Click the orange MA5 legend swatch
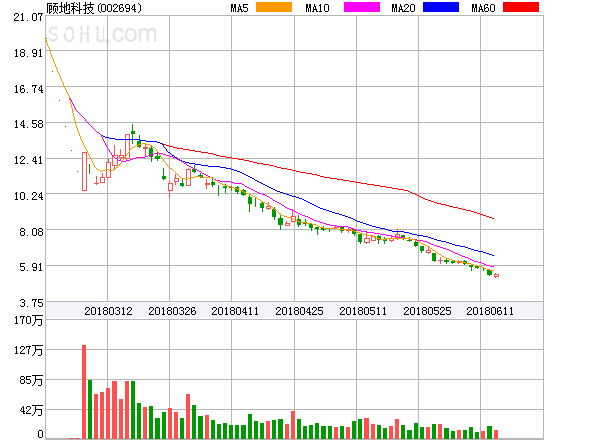600x440 pixels. [x=274, y=7]
